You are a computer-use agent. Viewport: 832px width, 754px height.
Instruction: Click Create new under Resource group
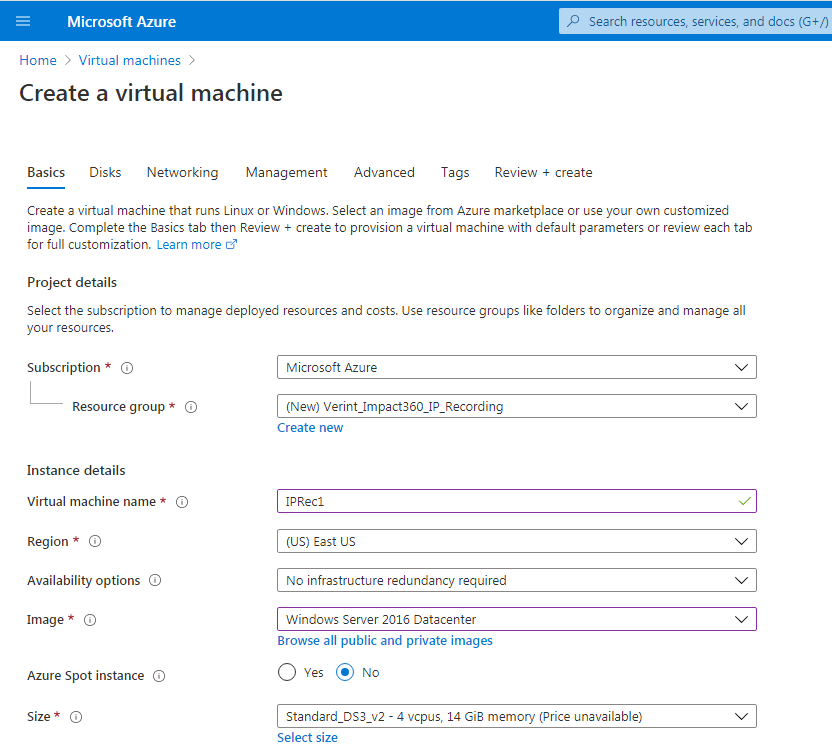pyautogui.click(x=310, y=427)
